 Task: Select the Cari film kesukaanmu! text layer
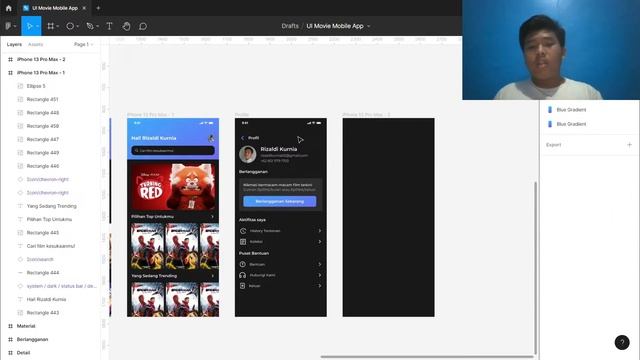coord(50,246)
